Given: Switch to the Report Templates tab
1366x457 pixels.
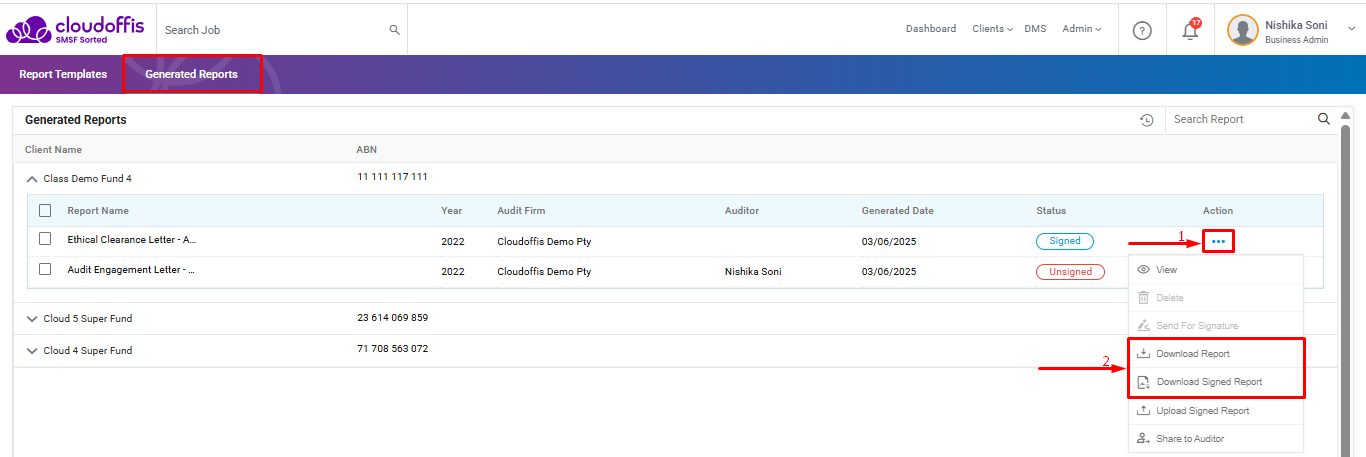Looking at the screenshot, I should (63, 74).
